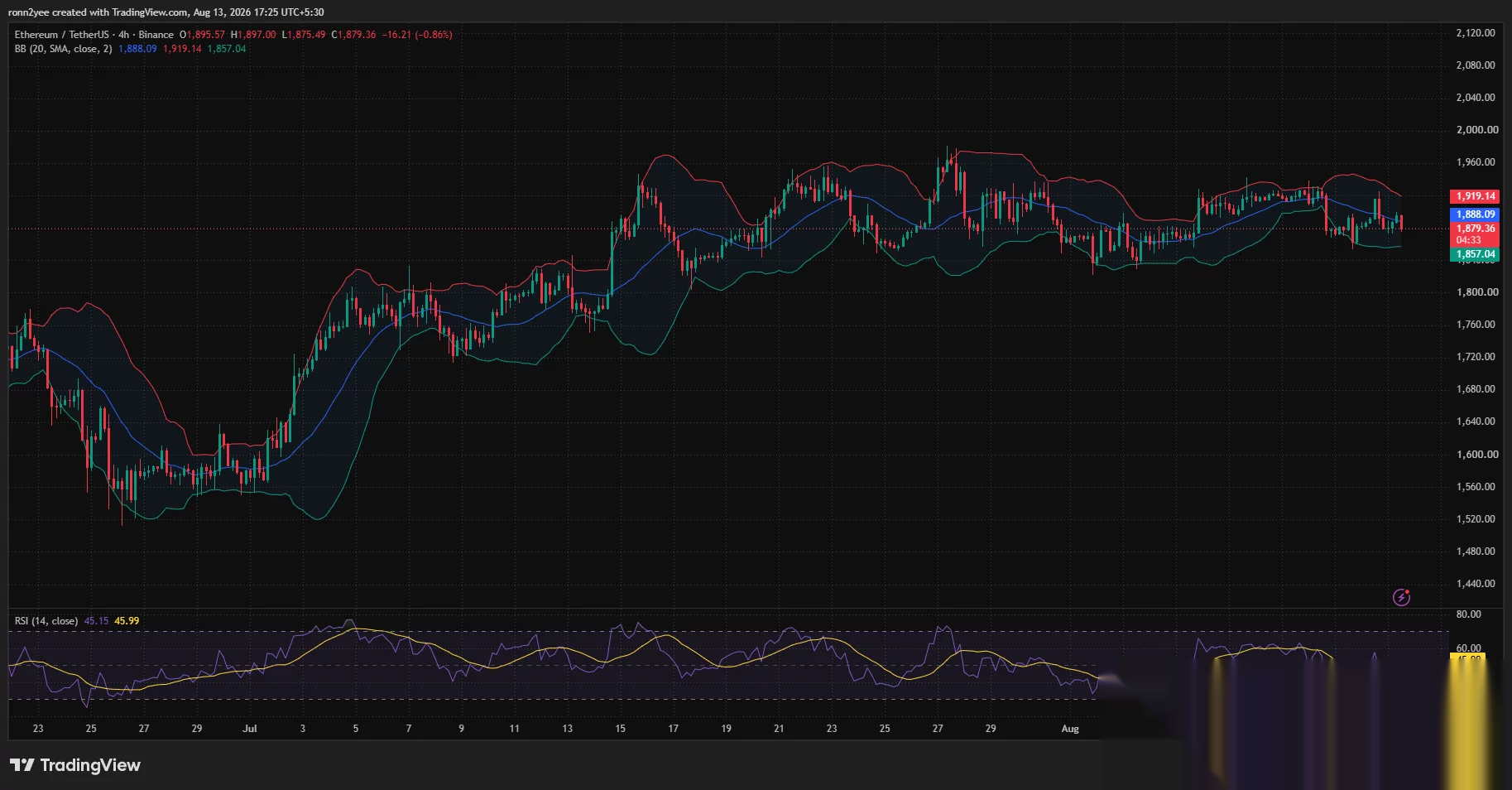Click the blue BB basis value 1,888.09 in legend

pos(137,49)
